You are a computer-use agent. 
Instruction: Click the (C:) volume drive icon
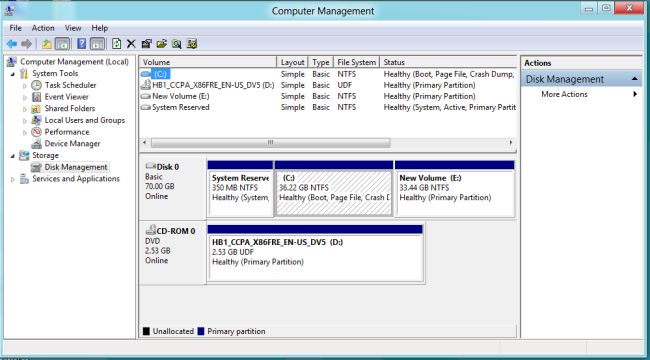tap(146, 74)
